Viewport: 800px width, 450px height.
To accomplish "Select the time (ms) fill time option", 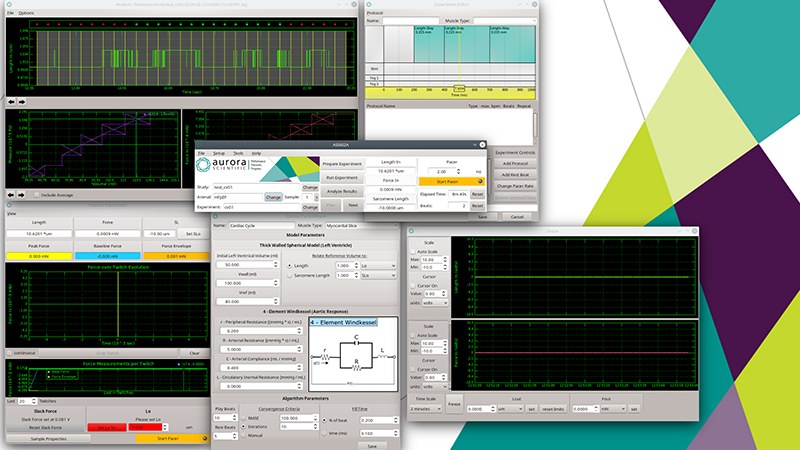I will [x=325, y=433].
